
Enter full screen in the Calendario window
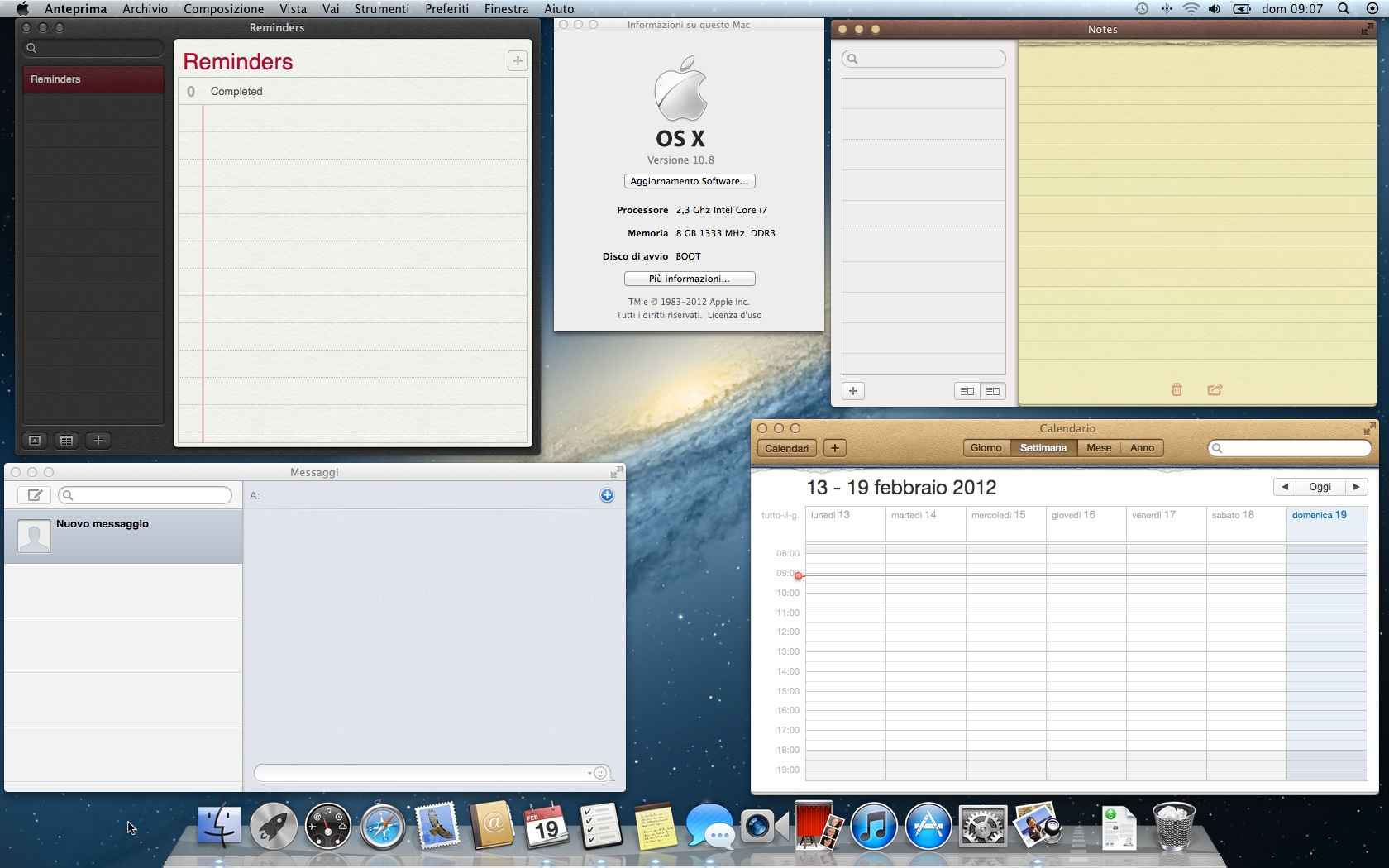click(x=1369, y=428)
